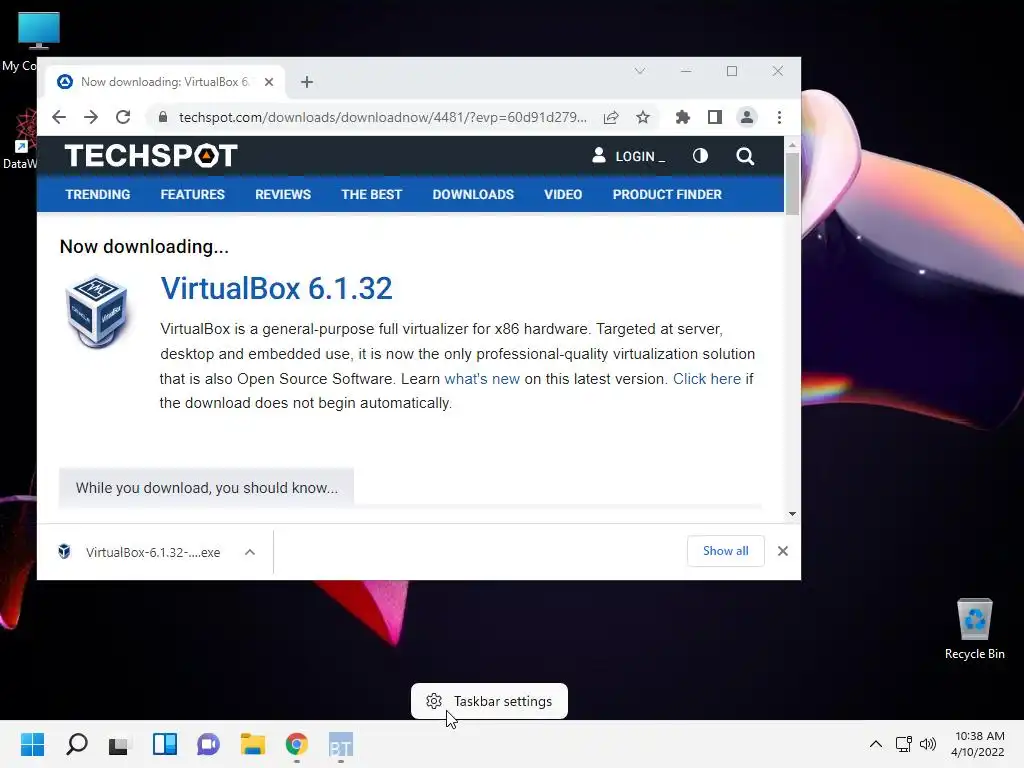Click the VirtualBox 6.1.32 title link

pyautogui.click(x=276, y=289)
